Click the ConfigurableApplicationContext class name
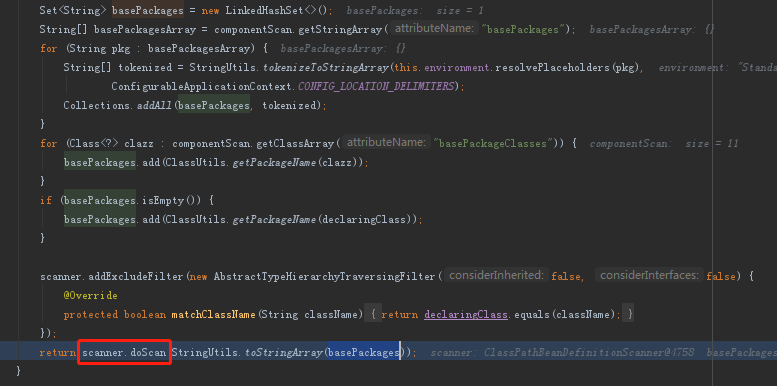Screen dimensions: 777x386 [203, 86]
